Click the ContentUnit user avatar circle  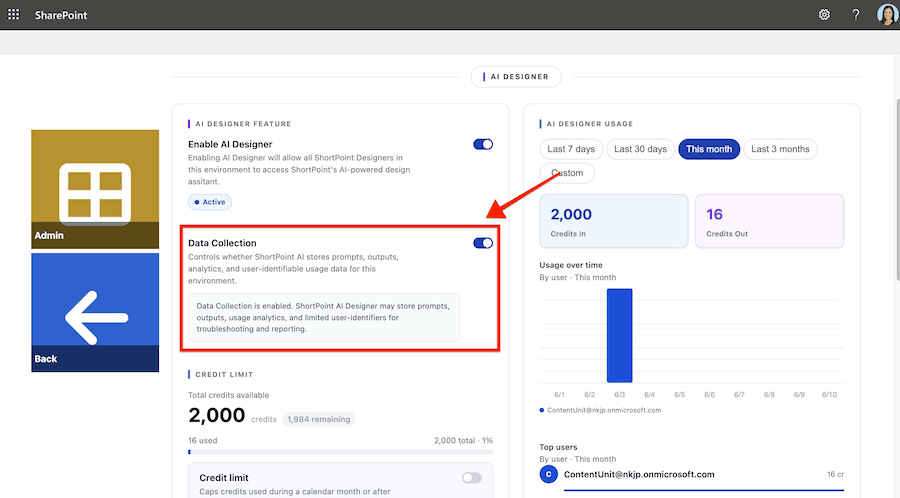point(549,474)
